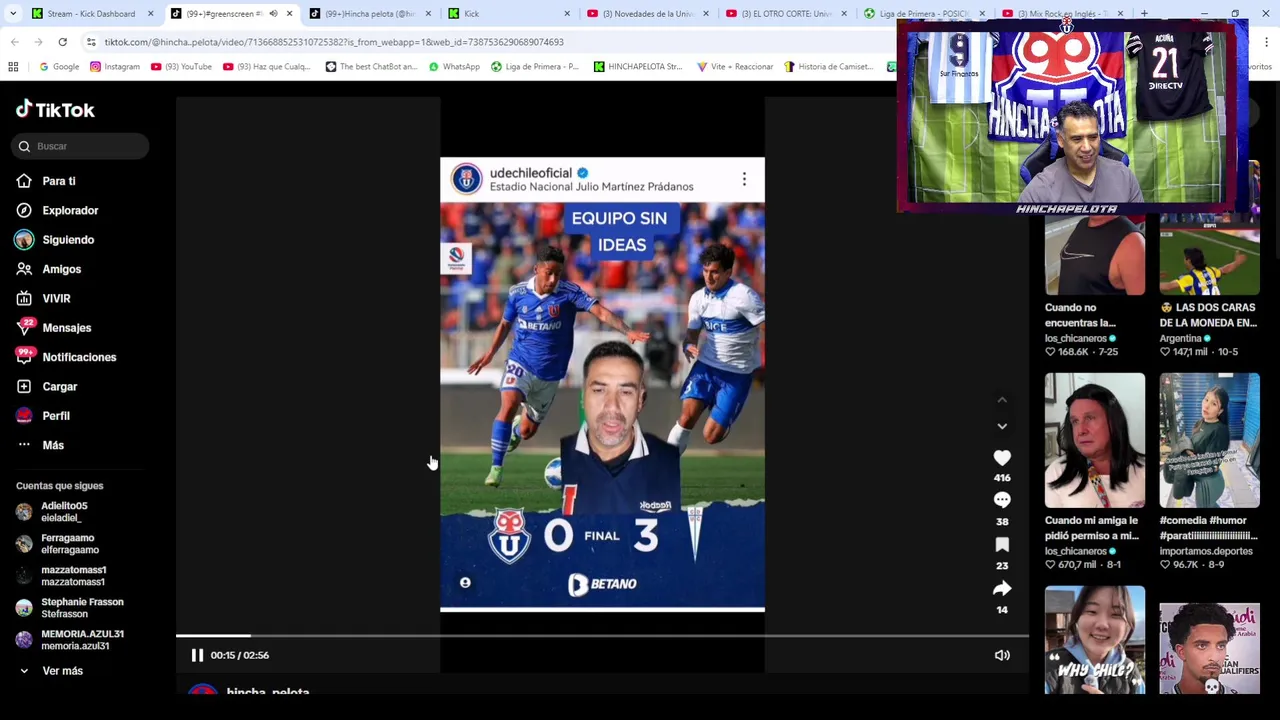The height and width of the screenshot is (720, 1280).
Task: Pause the video playback
Action: pyautogui.click(x=197, y=655)
